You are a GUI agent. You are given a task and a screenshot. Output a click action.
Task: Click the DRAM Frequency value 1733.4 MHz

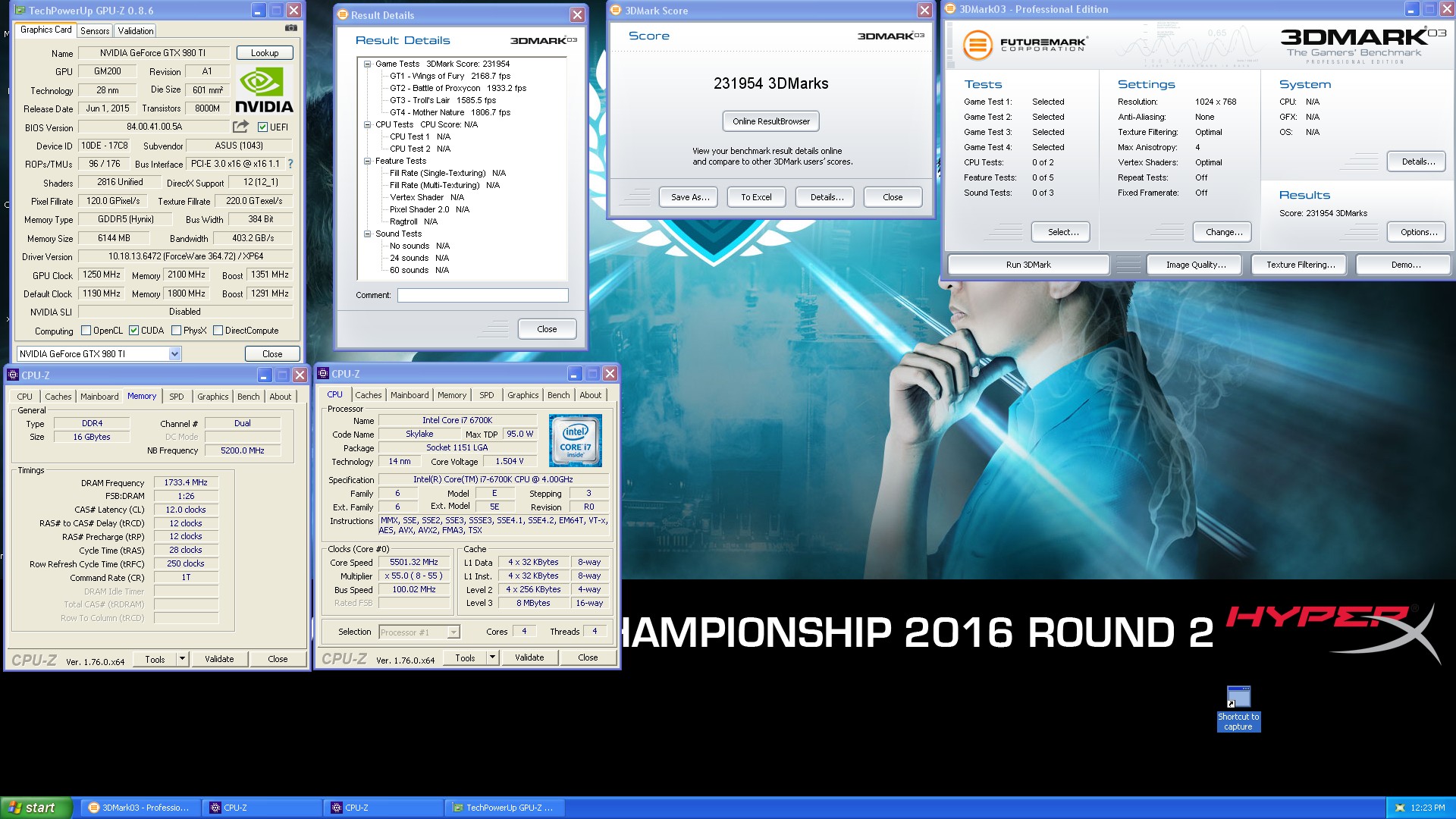click(186, 482)
